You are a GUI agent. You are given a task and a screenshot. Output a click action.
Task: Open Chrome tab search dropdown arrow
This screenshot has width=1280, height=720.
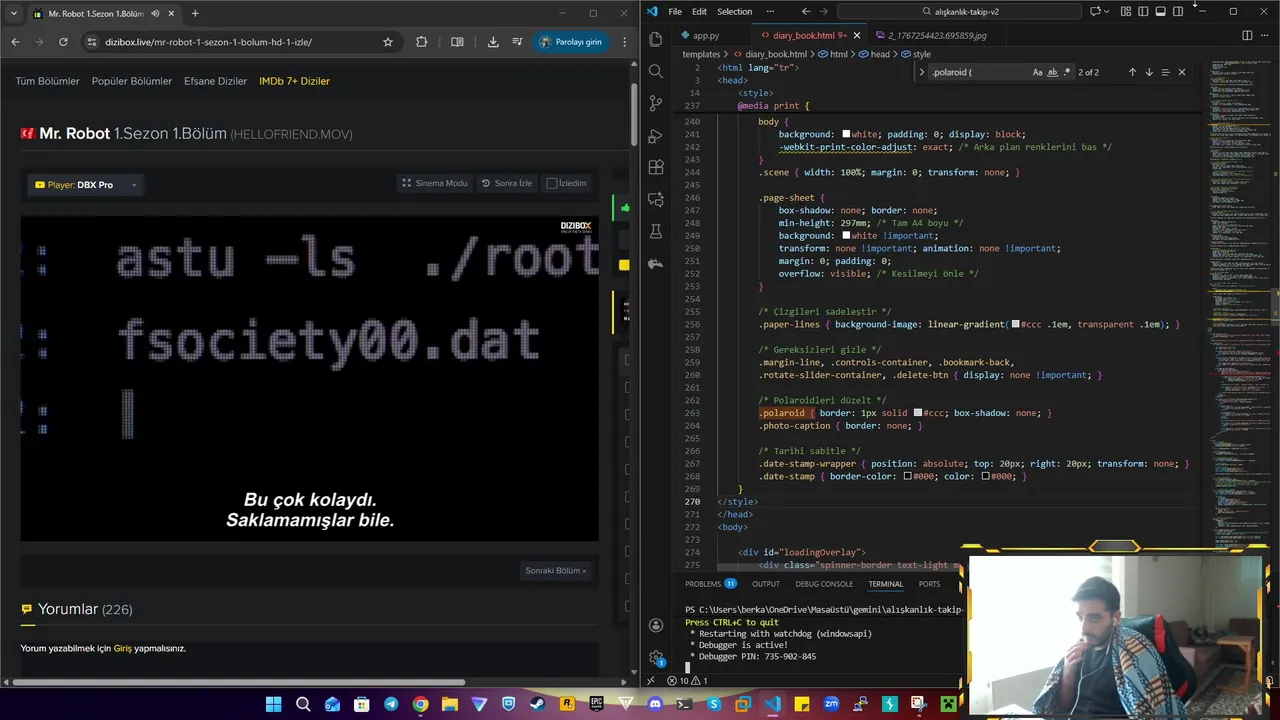pos(15,13)
